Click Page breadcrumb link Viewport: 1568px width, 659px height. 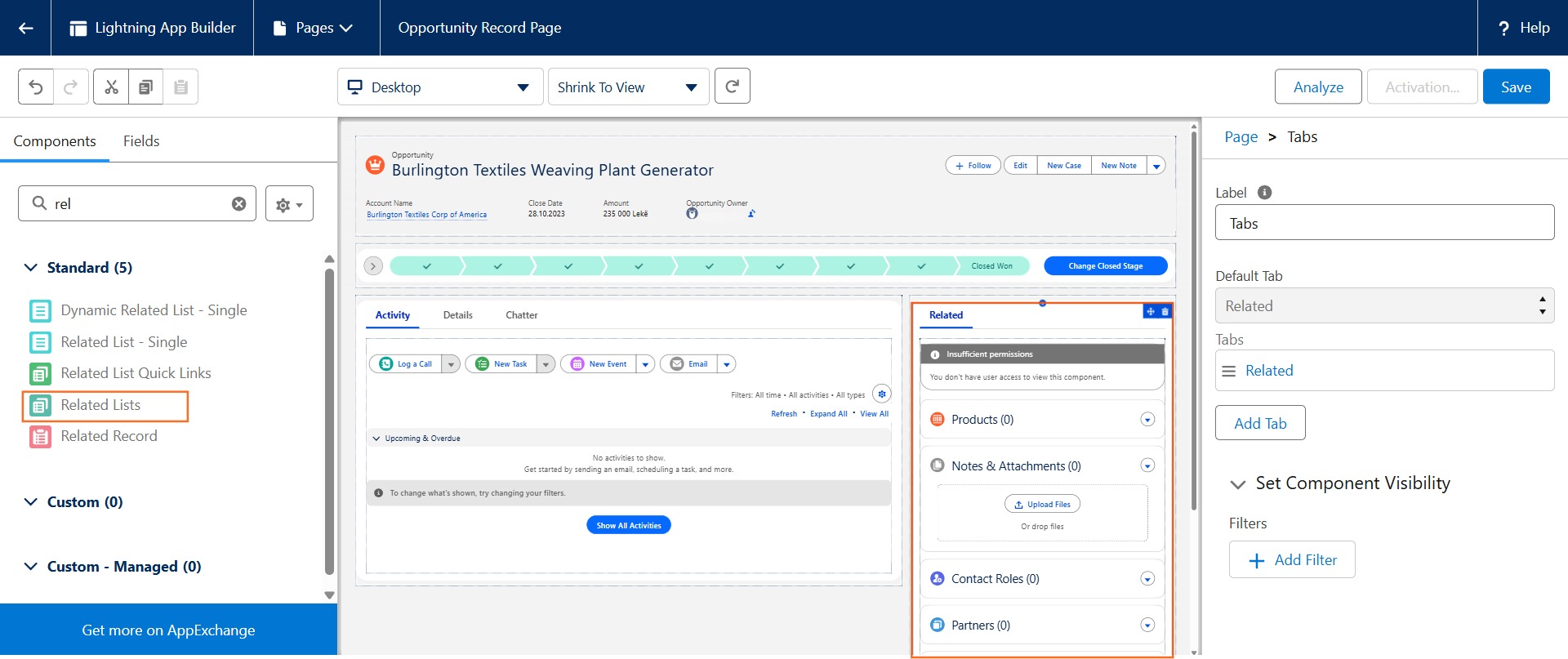click(1241, 137)
